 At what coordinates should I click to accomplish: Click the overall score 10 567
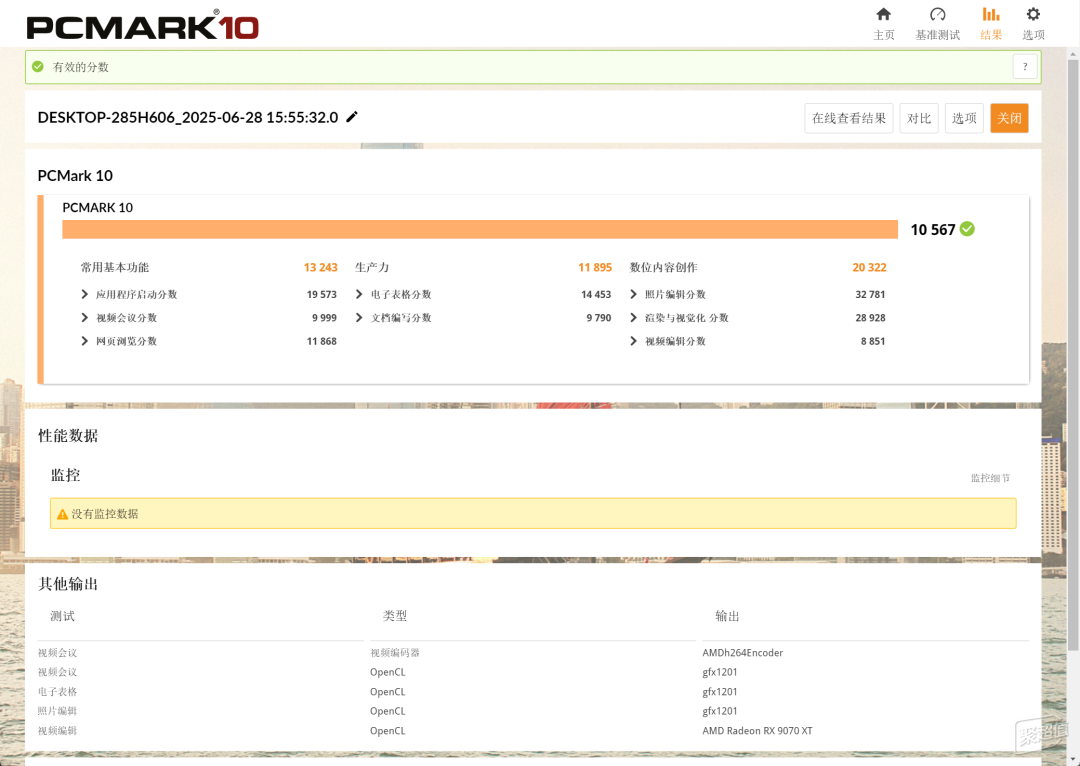click(x=933, y=229)
